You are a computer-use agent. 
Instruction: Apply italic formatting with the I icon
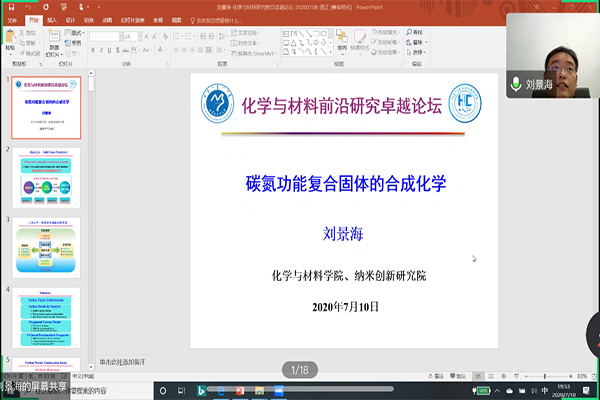click(101, 48)
